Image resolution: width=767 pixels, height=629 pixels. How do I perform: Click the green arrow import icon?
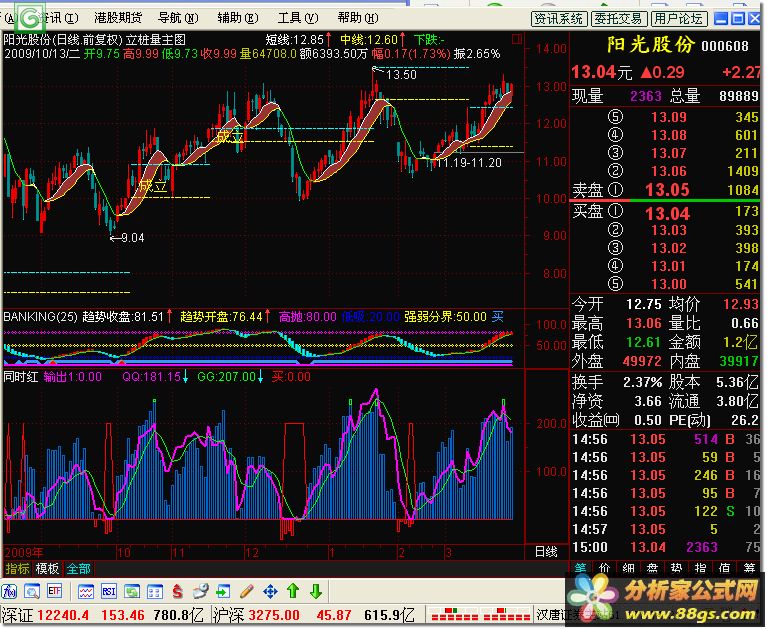[223, 592]
